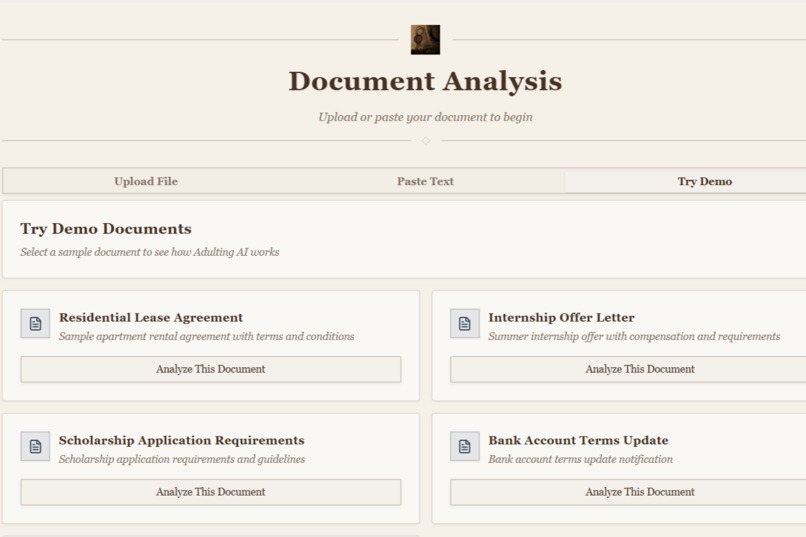Click the Scholarship Application Requirements document icon
Viewport: 806px width, 537px height.
point(35,446)
